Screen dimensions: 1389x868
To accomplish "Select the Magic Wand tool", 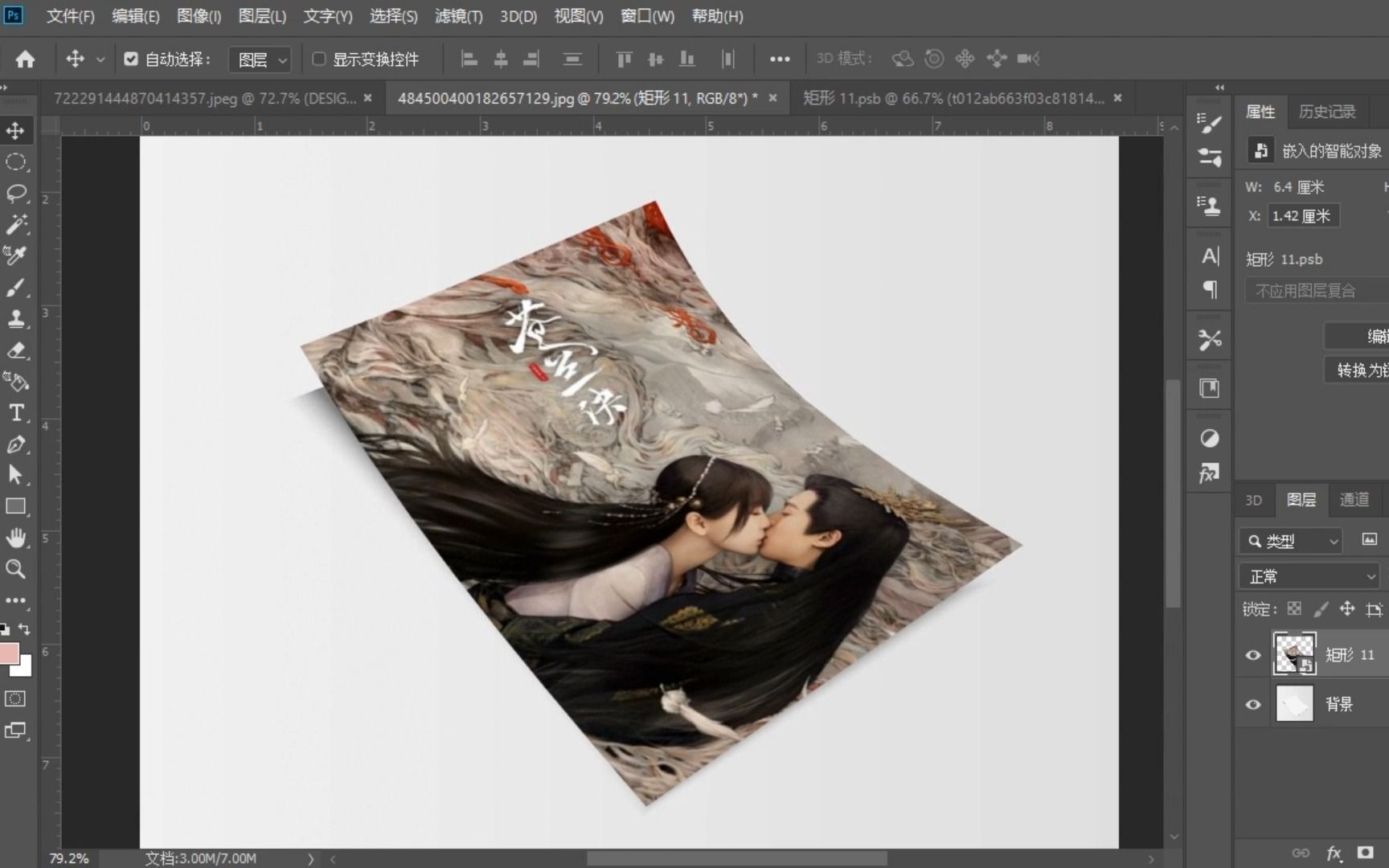I will [15, 224].
